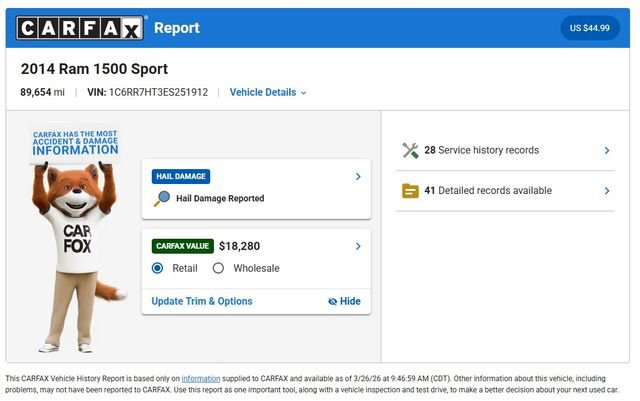Open 28 Service history records row
Screen dimensions: 640x401
(481, 150)
